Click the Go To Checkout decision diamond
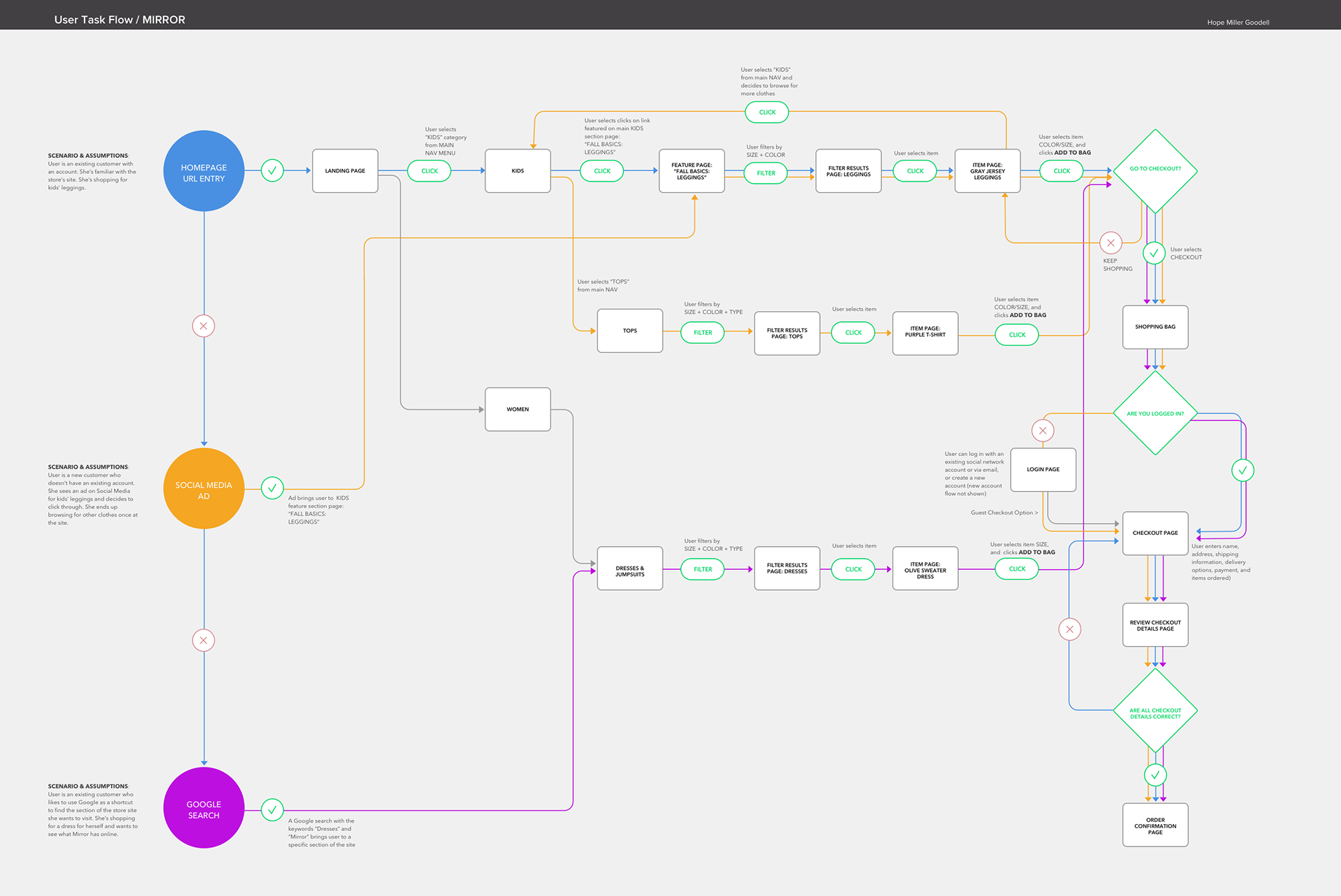This screenshot has height=896, width=1341. [x=1155, y=170]
